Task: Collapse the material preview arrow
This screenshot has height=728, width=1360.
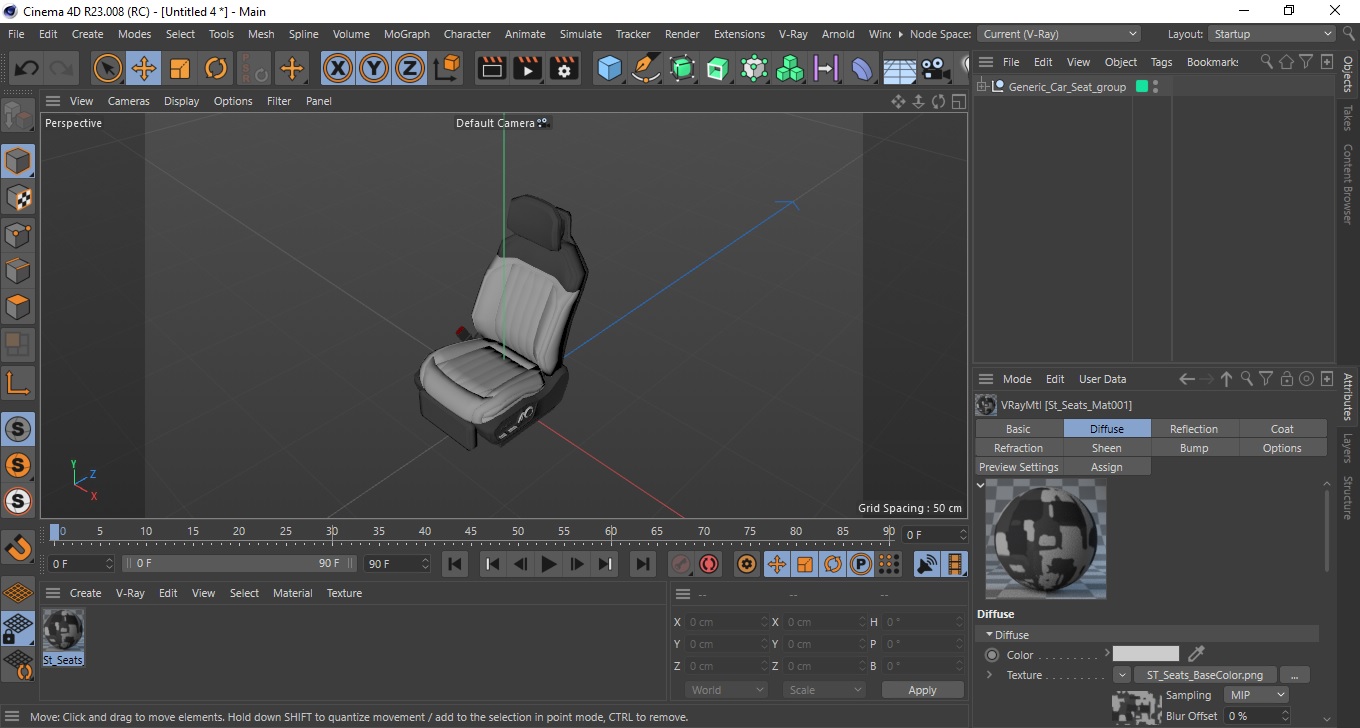Action: pyautogui.click(x=980, y=485)
